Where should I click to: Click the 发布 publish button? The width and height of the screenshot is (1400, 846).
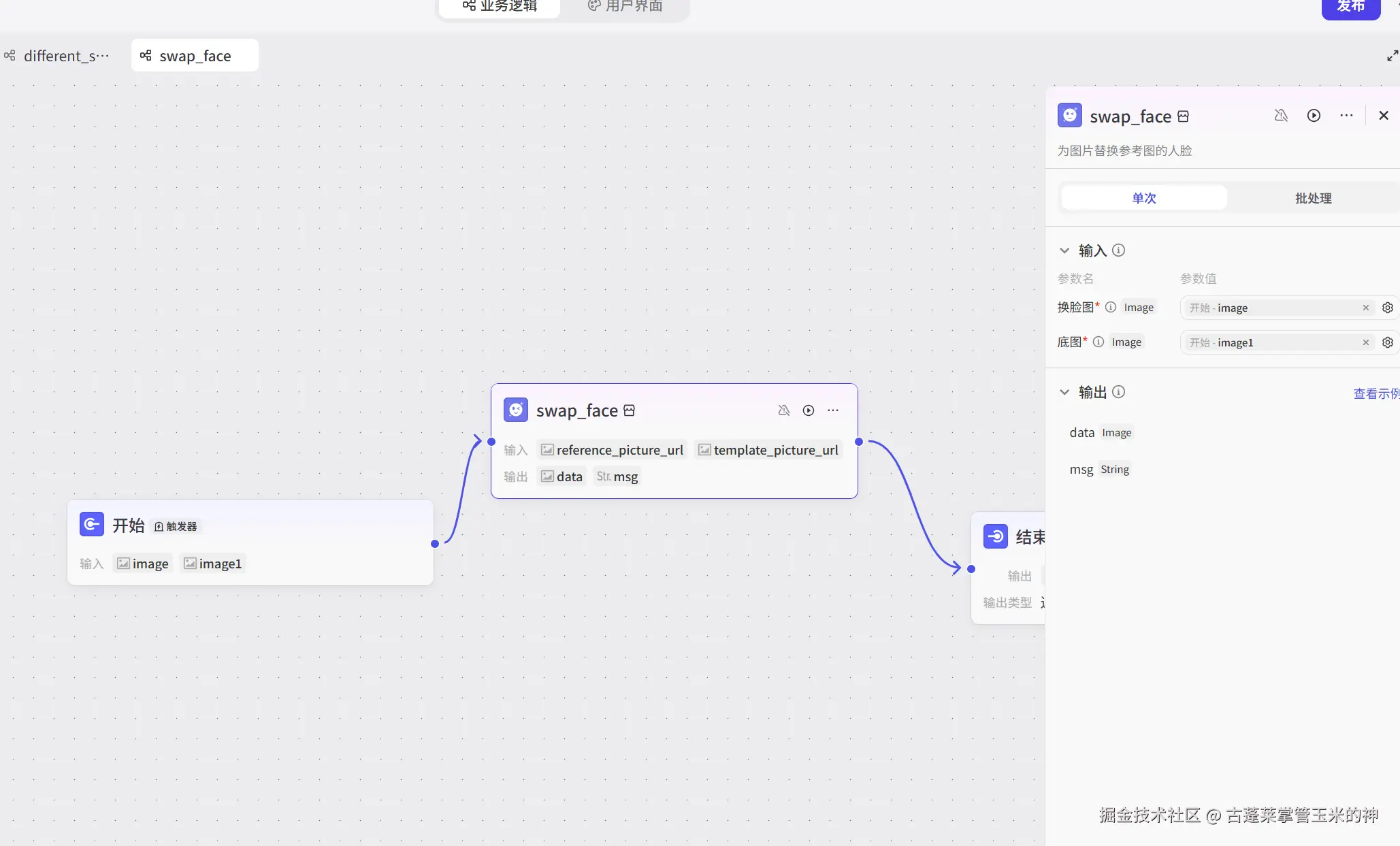pyautogui.click(x=1350, y=7)
